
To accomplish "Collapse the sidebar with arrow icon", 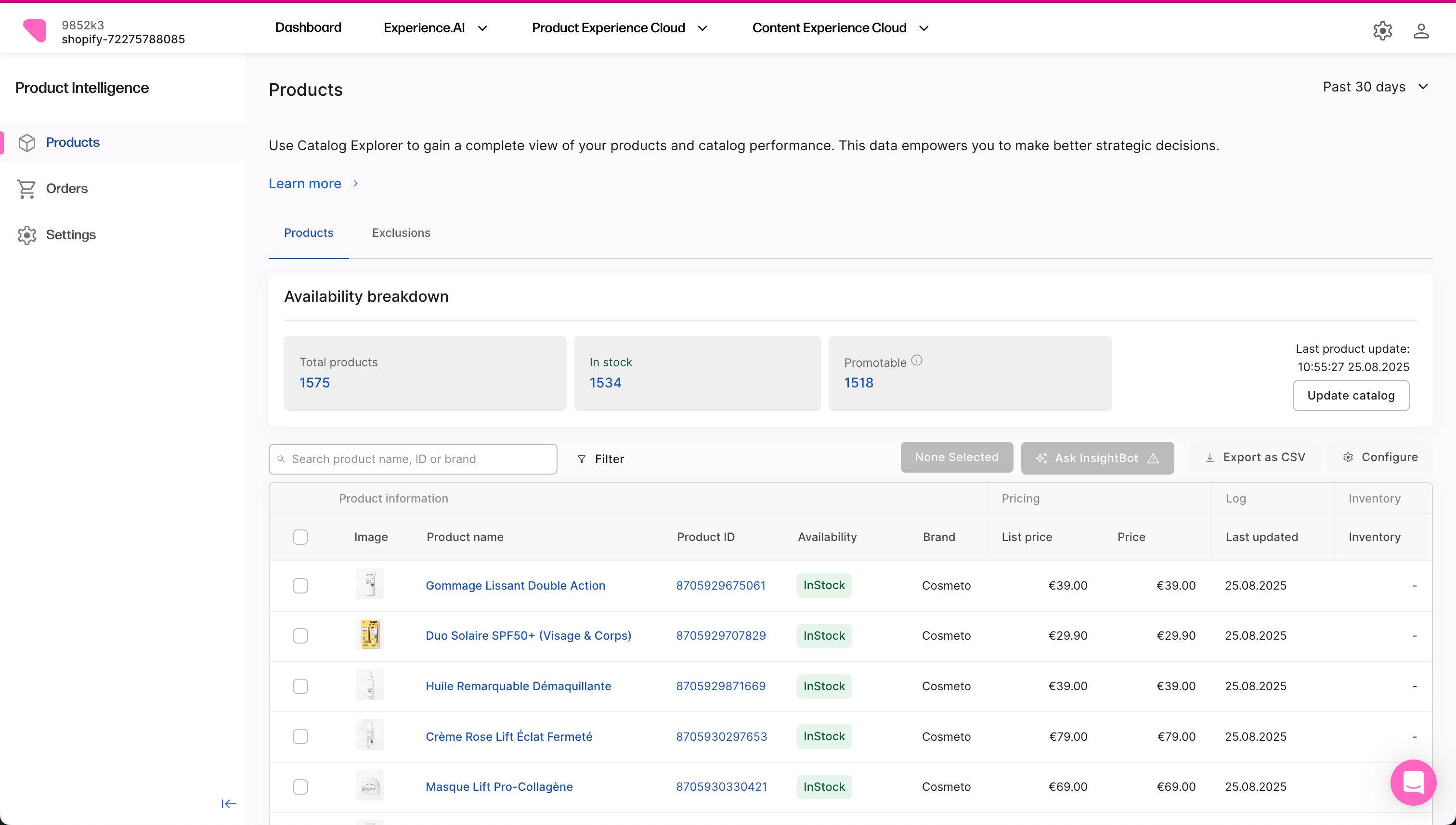I will [228, 803].
